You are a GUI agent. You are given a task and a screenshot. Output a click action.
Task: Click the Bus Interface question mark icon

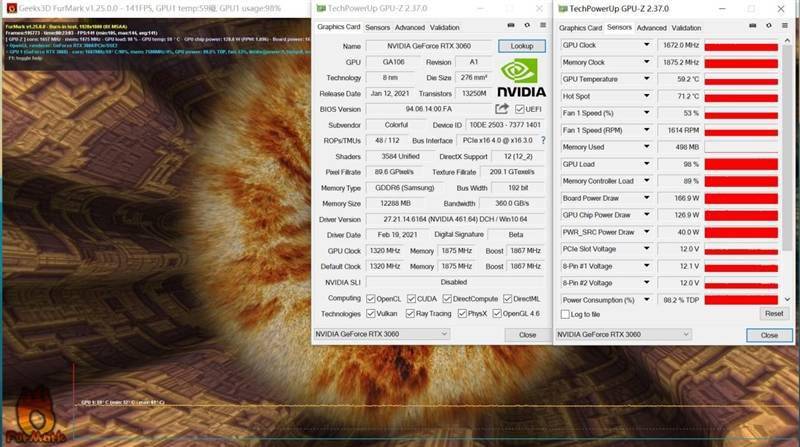tap(543, 140)
